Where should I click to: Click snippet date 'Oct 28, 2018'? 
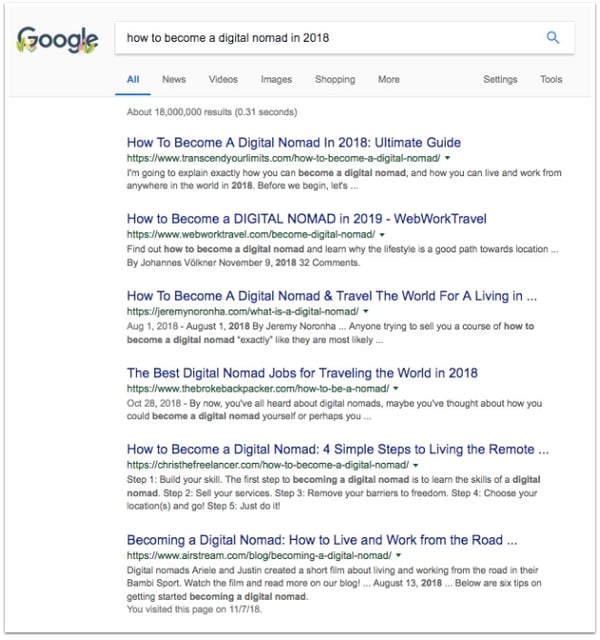click(x=153, y=403)
